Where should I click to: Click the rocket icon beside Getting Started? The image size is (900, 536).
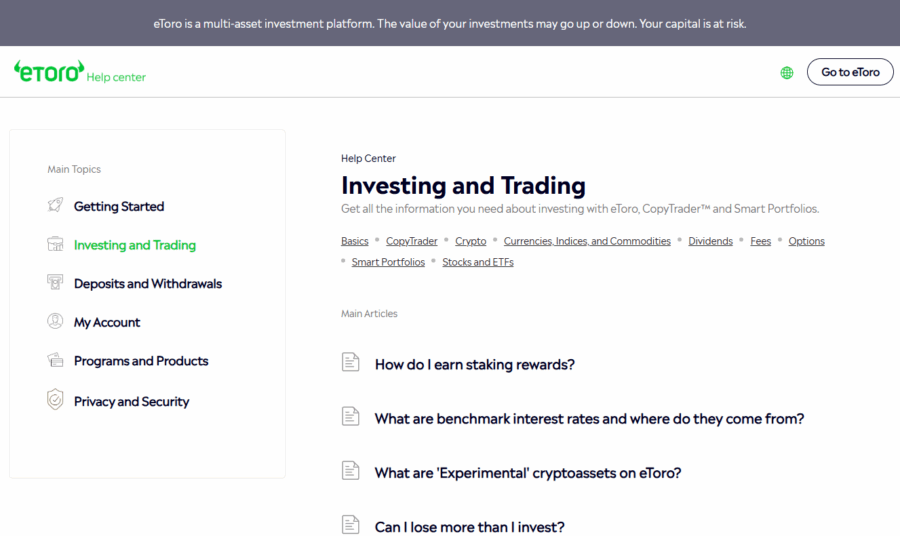pos(55,206)
